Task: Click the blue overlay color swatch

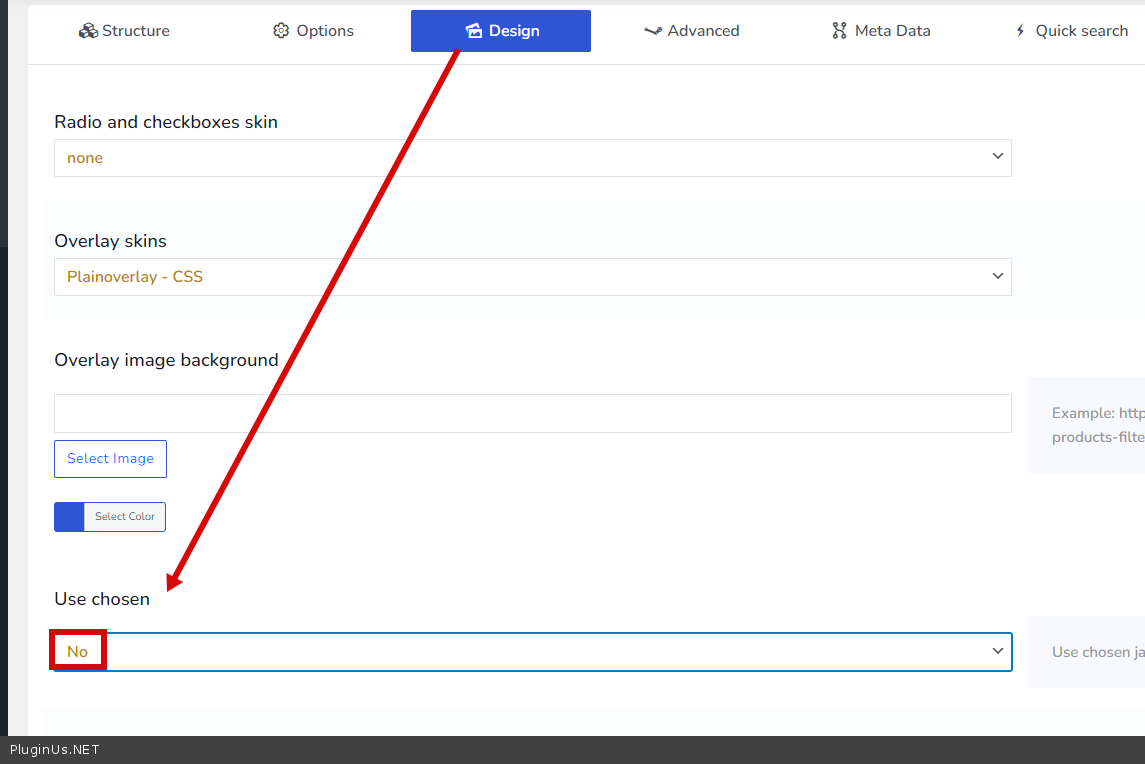Action: coord(69,517)
